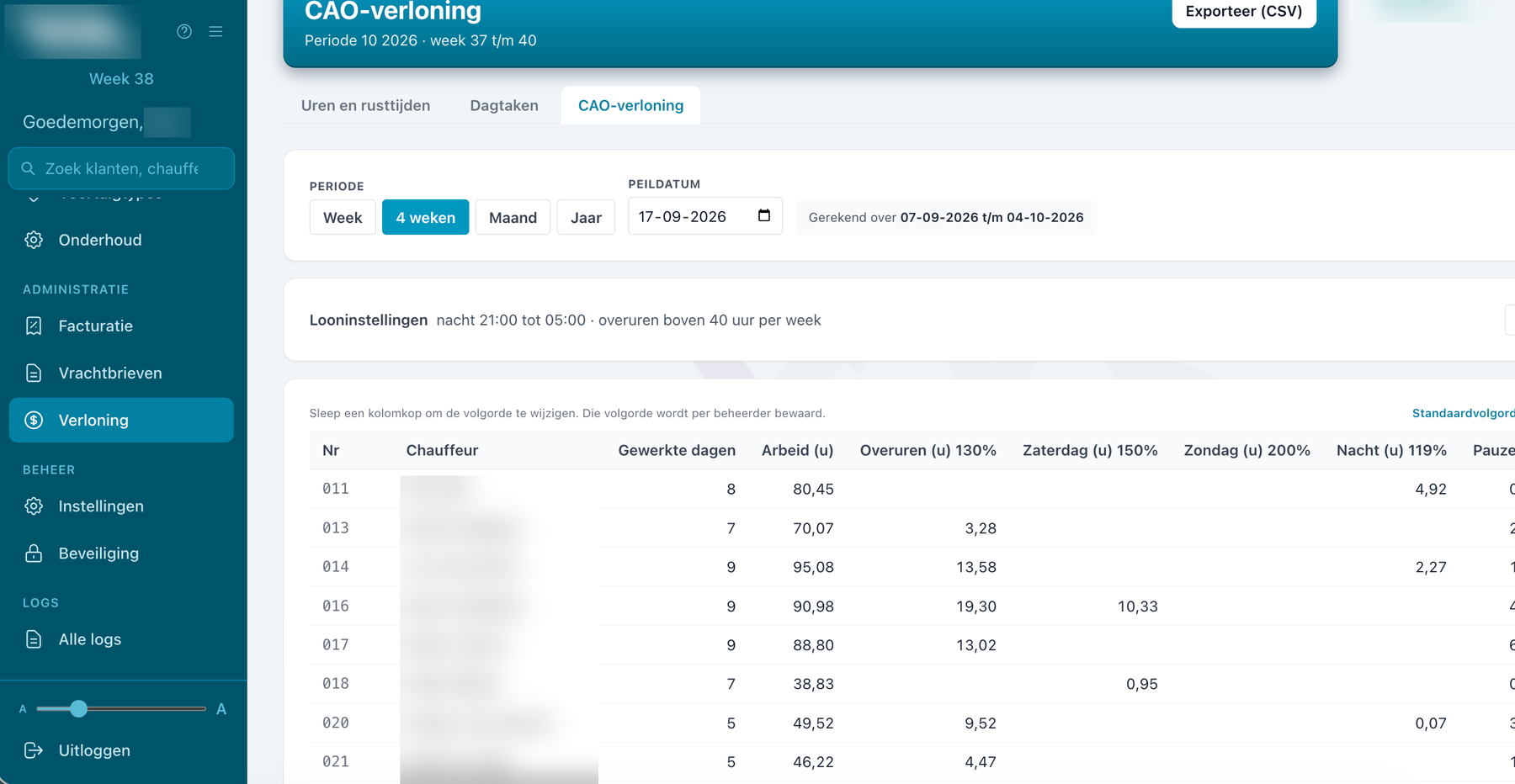Click row number 017

[x=336, y=645]
